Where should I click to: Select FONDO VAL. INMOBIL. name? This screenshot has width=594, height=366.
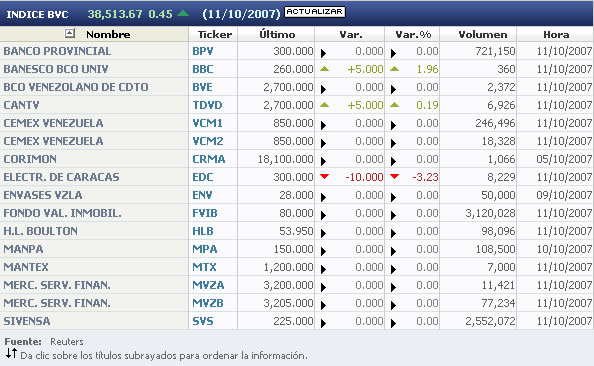click(x=63, y=213)
